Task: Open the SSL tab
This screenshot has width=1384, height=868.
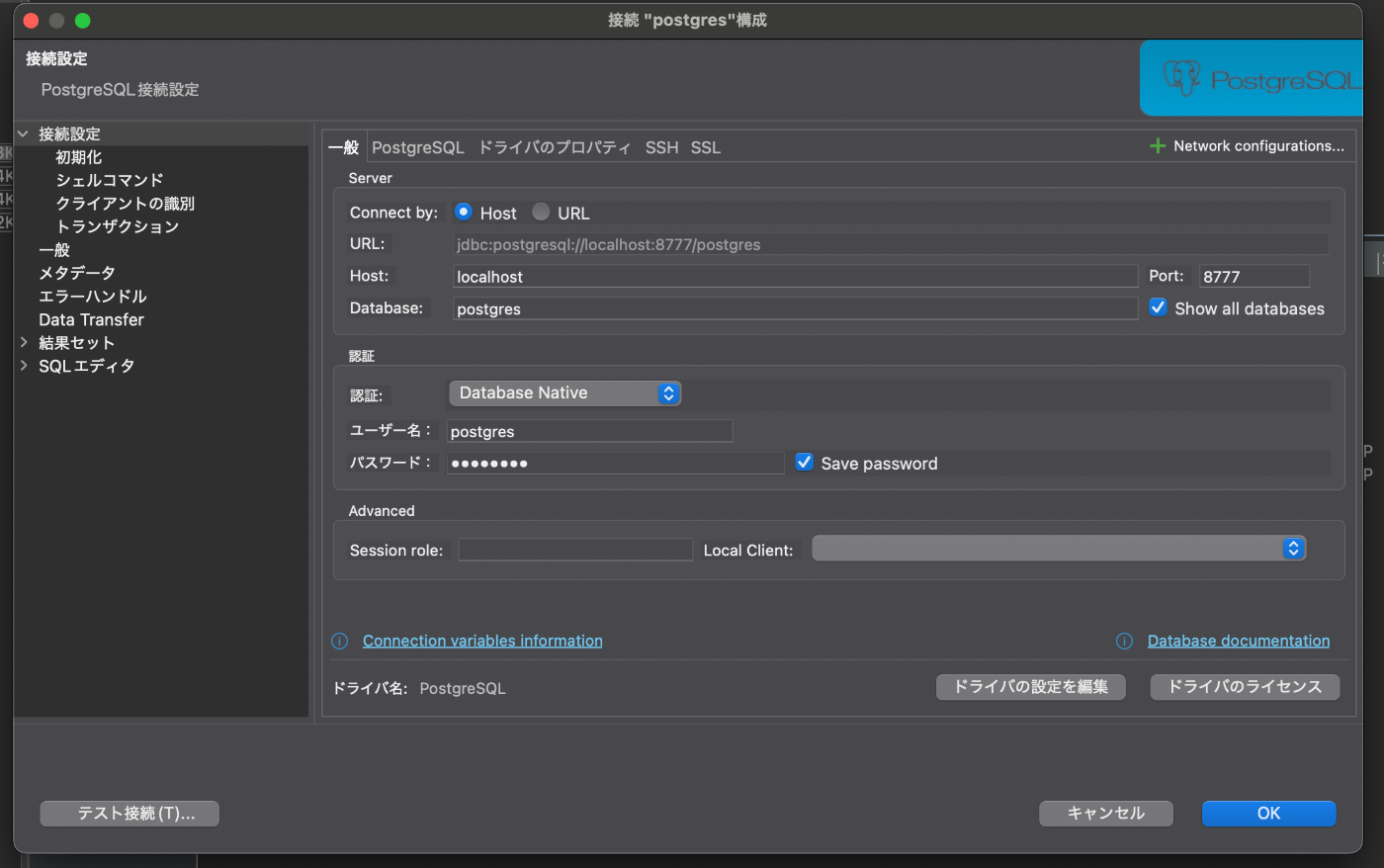Action: (x=706, y=147)
